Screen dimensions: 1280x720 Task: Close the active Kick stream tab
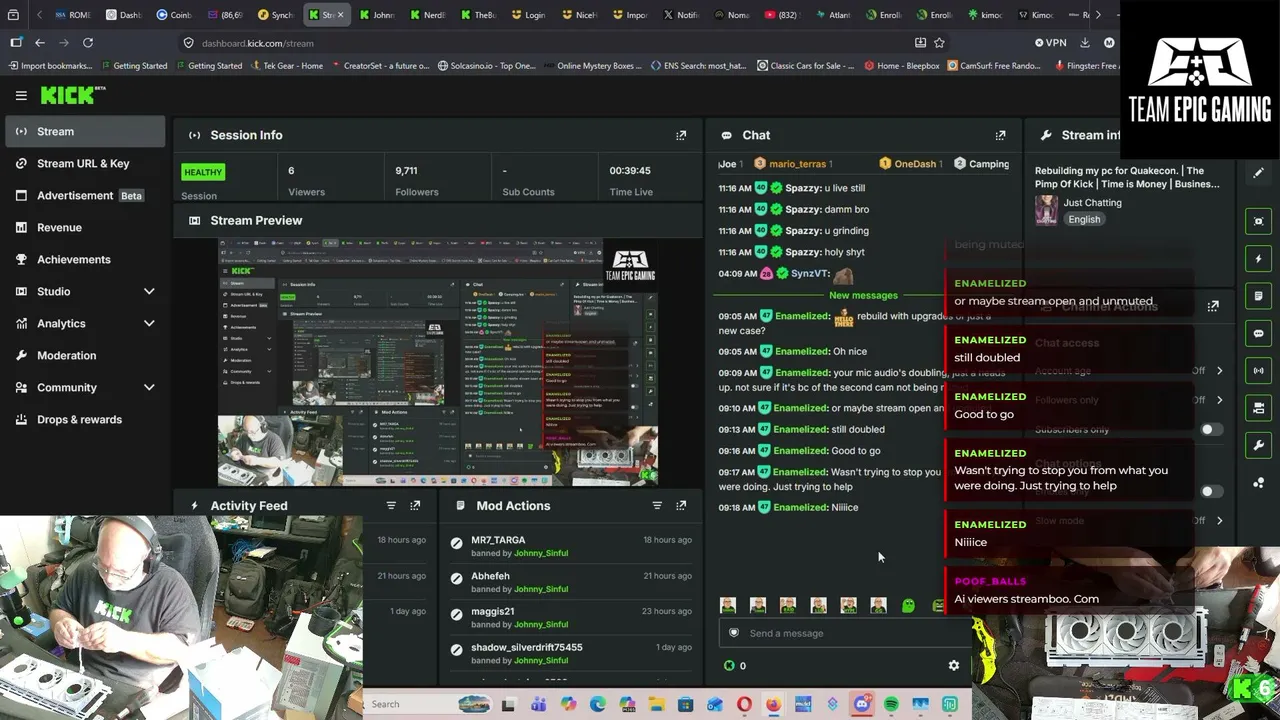coord(340,15)
